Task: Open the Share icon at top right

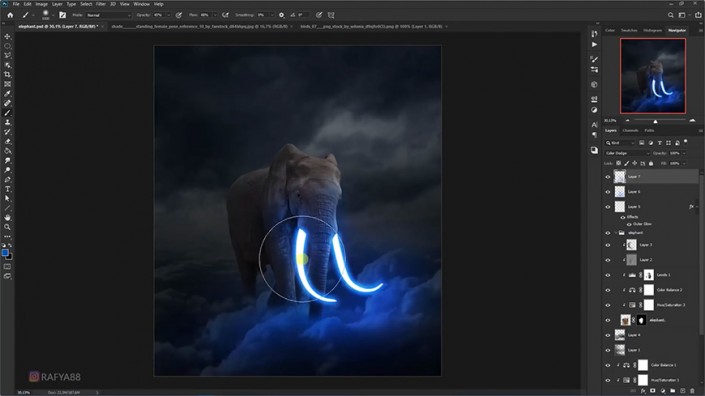Action: pos(698,15)
